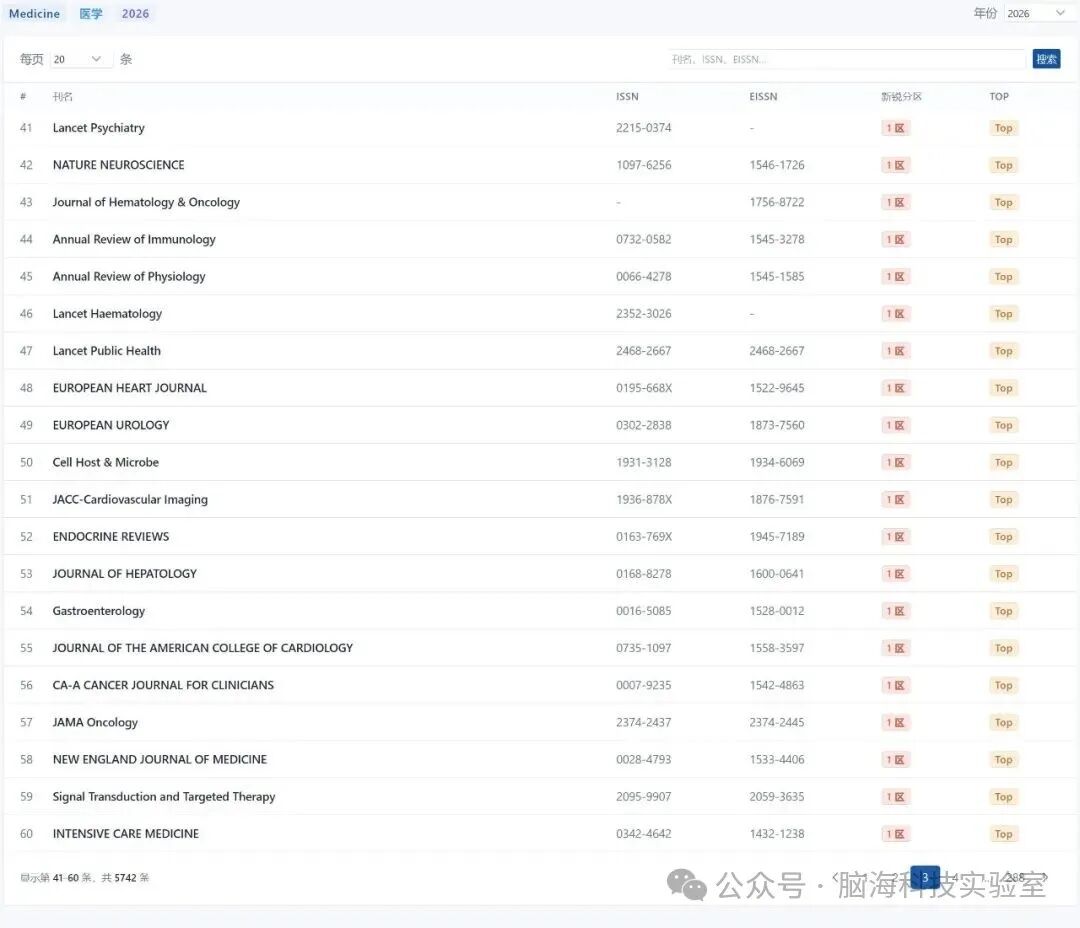Click ISSN 0195-668X cell
Image resolution: width=1080 pixels, height=928 pixels.
[x=644, y=388]
